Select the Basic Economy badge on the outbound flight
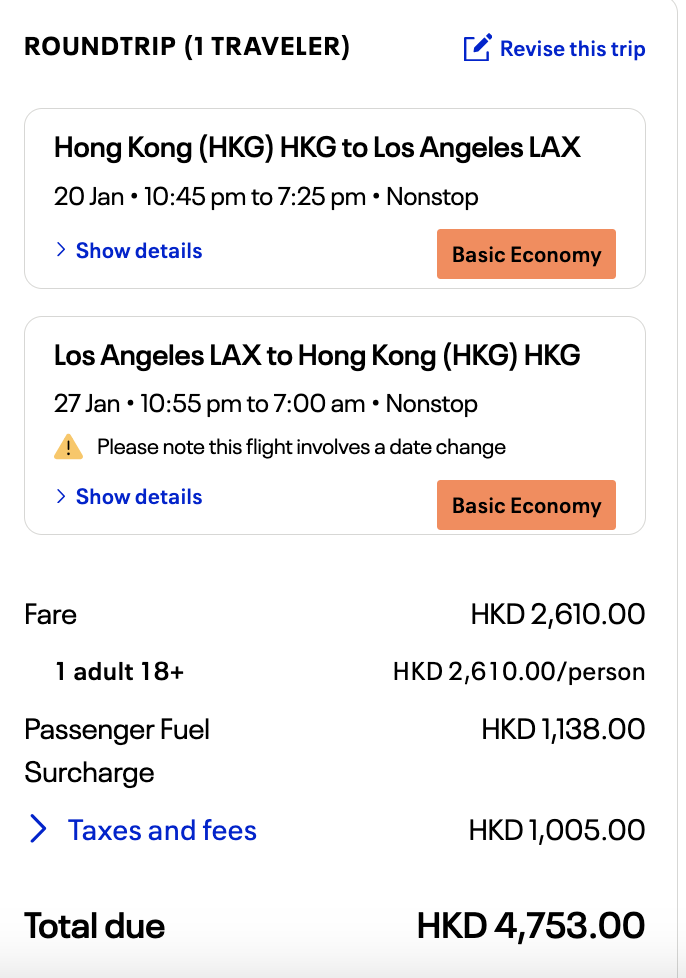Screen dimensions: 686x978 tap(526, 254)
